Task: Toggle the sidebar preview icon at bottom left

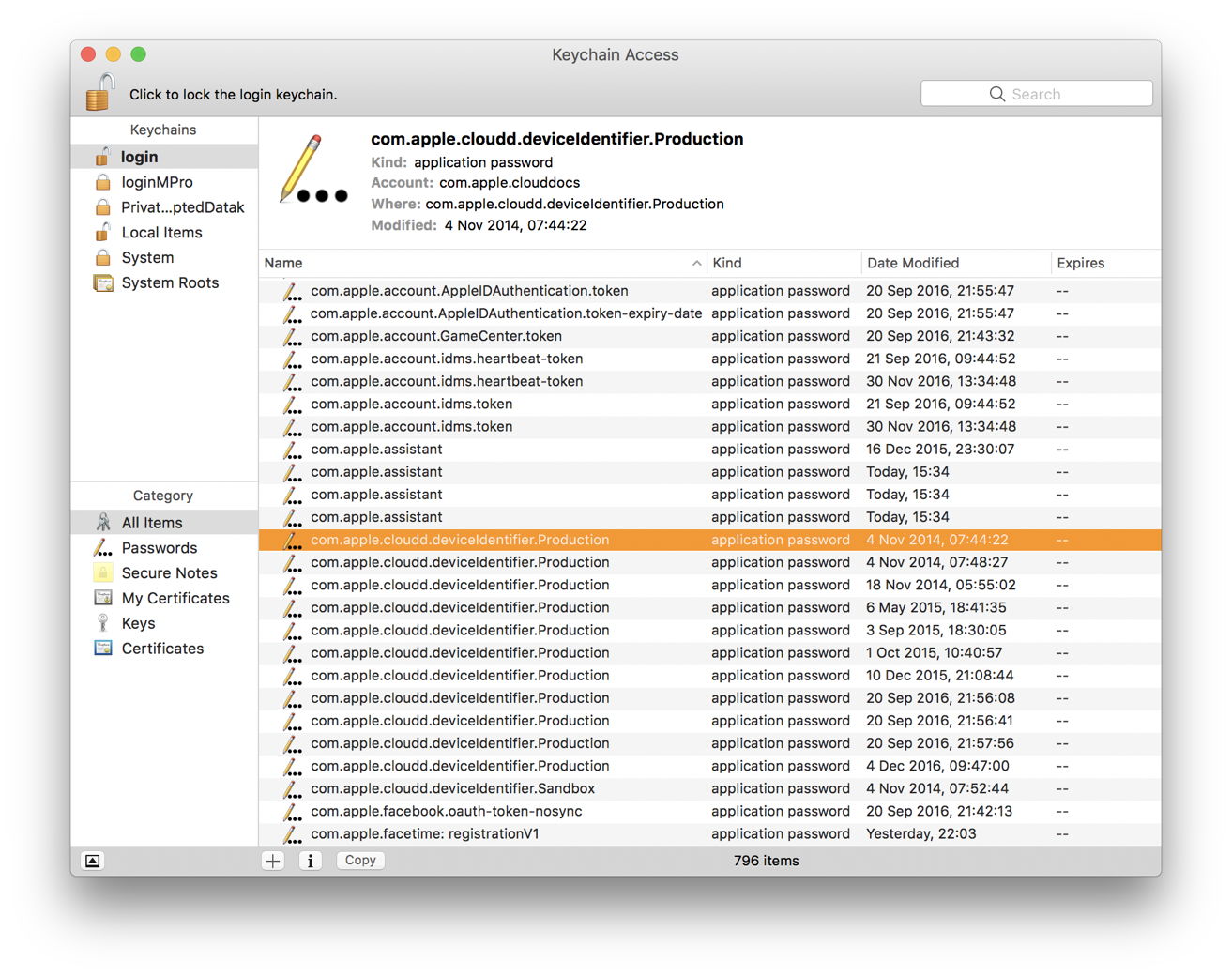Action: click(93, 861)
